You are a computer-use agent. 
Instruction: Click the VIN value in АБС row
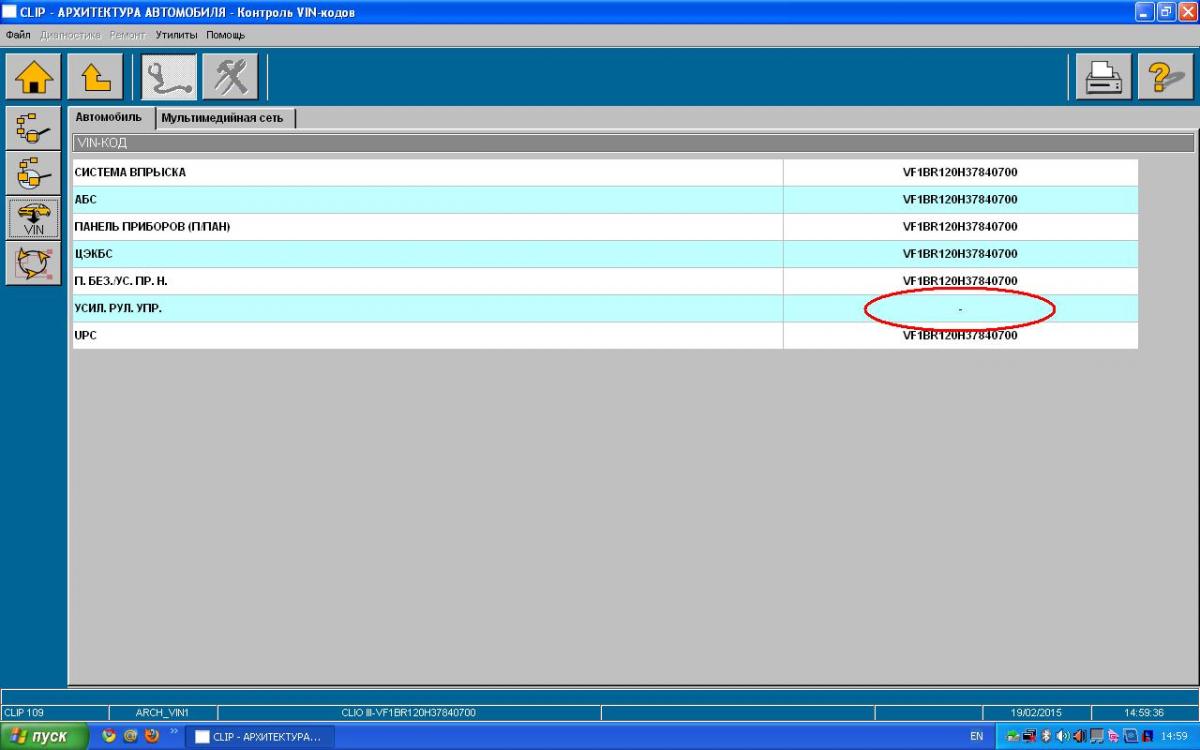point(960,199)
